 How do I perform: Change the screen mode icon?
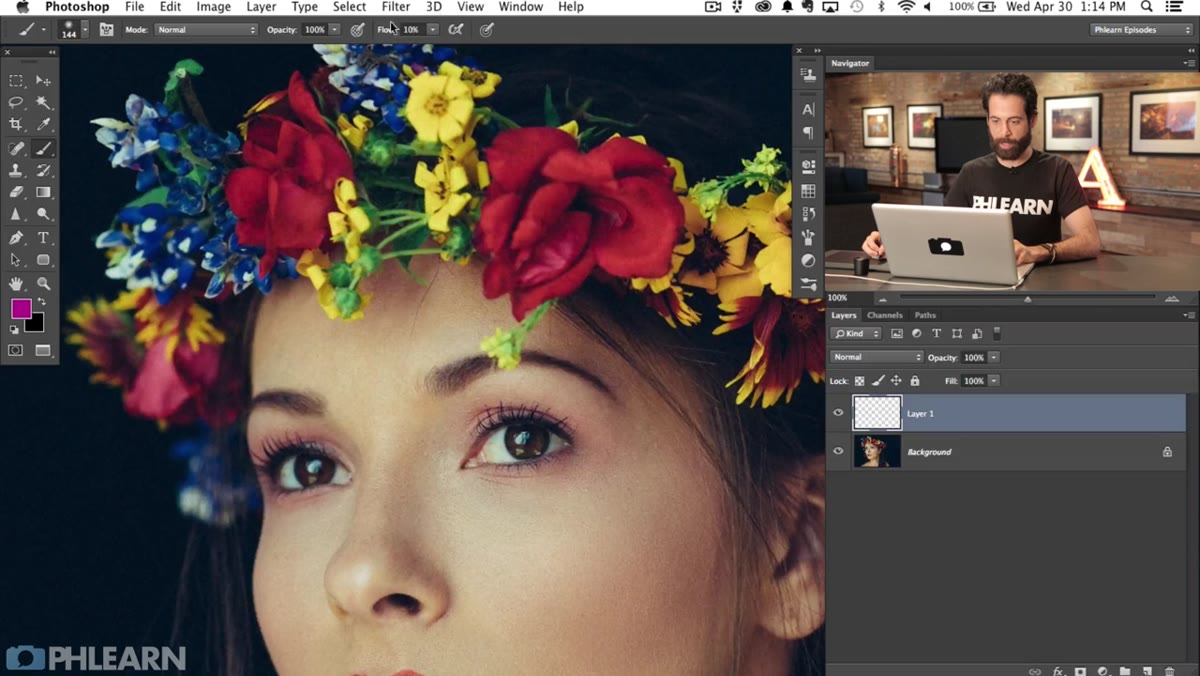(x=43, y=351)
